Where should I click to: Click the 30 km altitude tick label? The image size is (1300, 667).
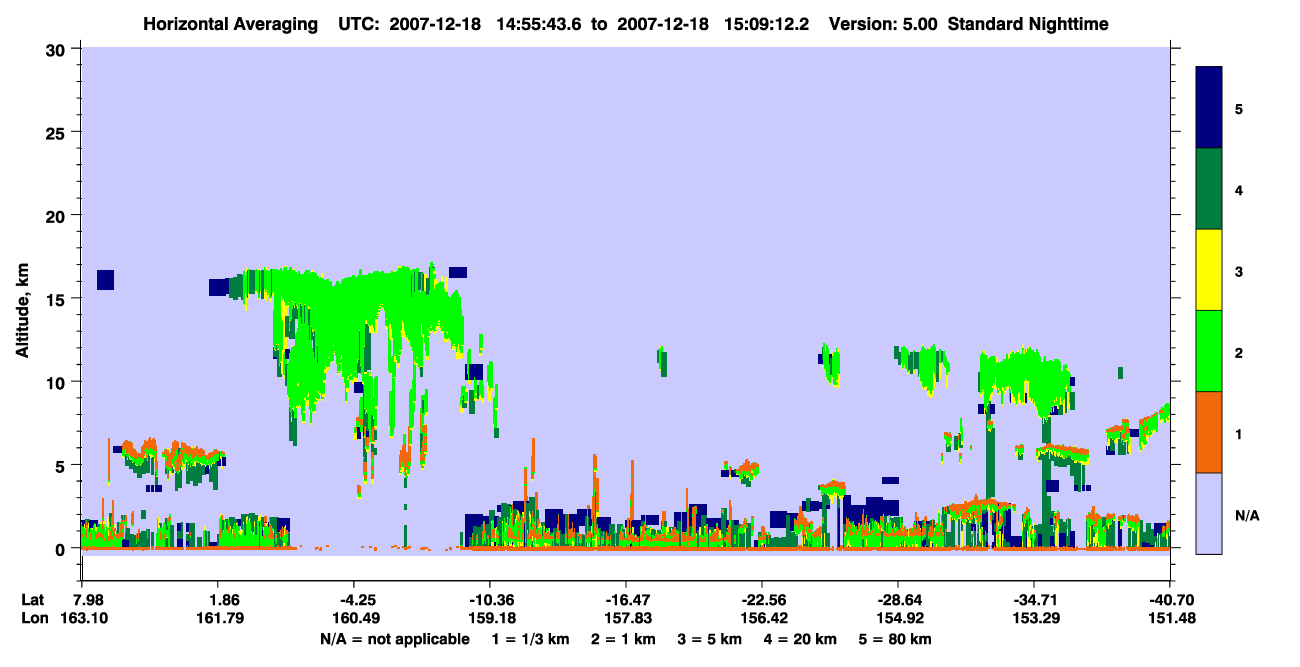point(58,48)
